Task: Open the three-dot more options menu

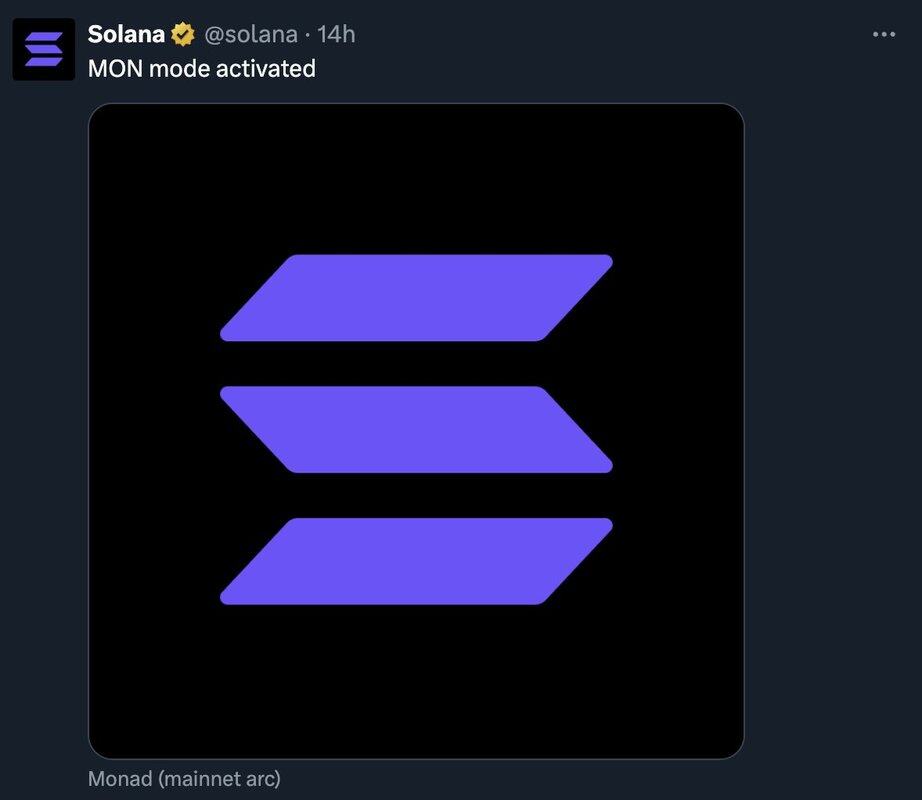Action: (883, 34)
